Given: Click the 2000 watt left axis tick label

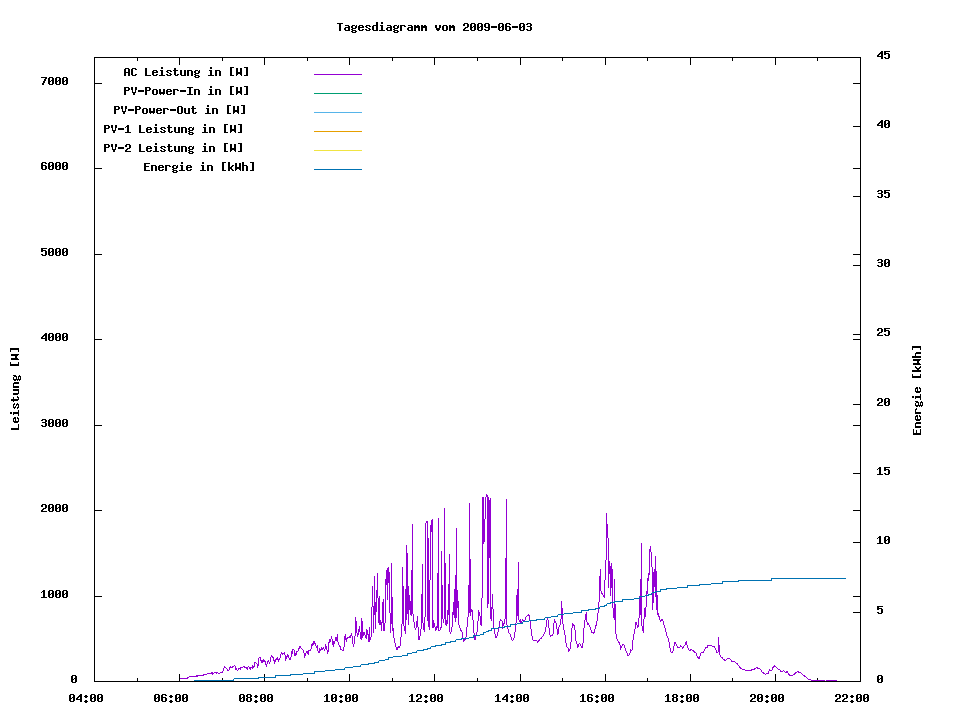Looking at the screenshot, I should (x=54, y=509).
